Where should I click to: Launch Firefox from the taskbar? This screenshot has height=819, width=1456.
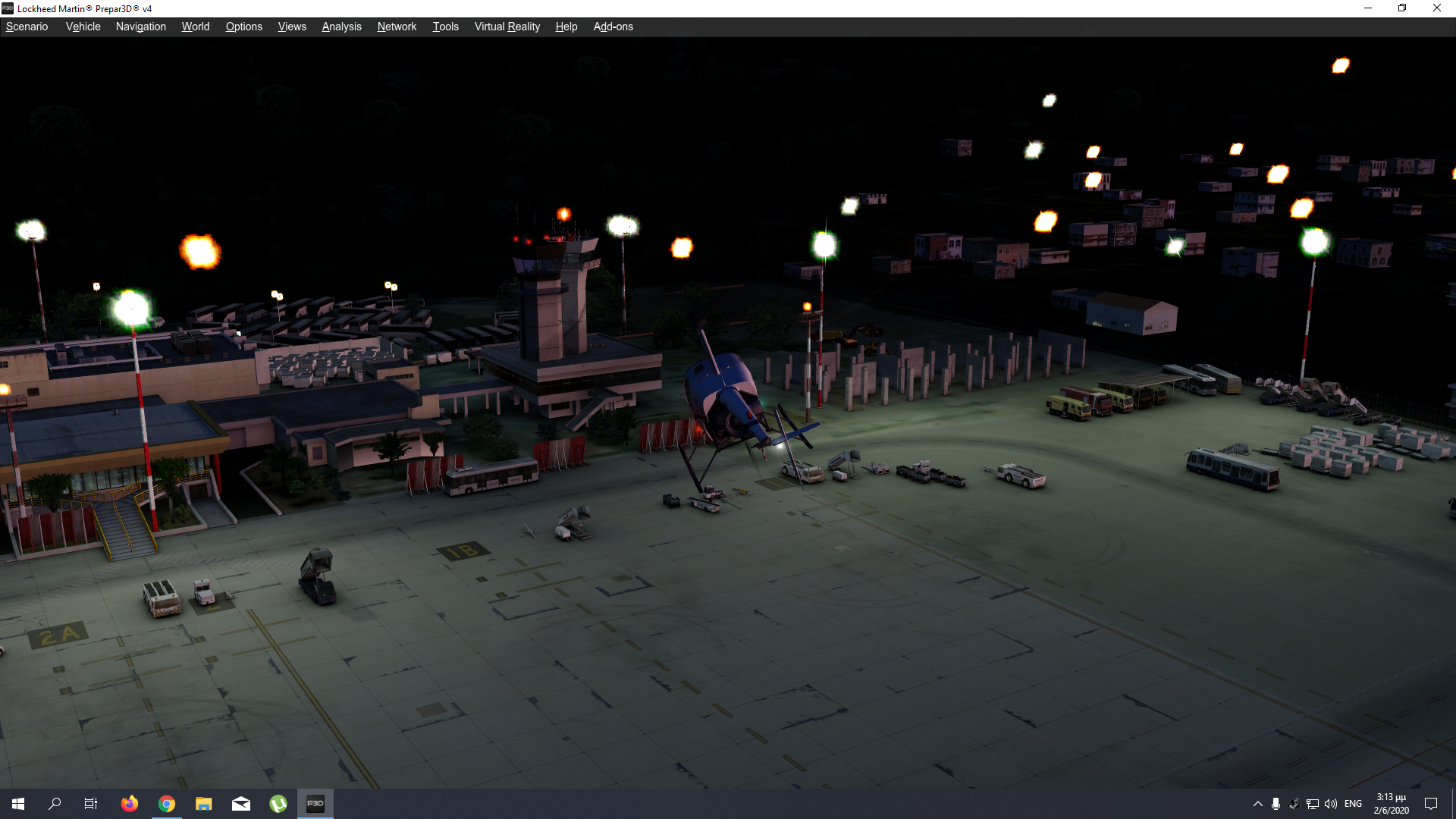(x=130, y=804)
